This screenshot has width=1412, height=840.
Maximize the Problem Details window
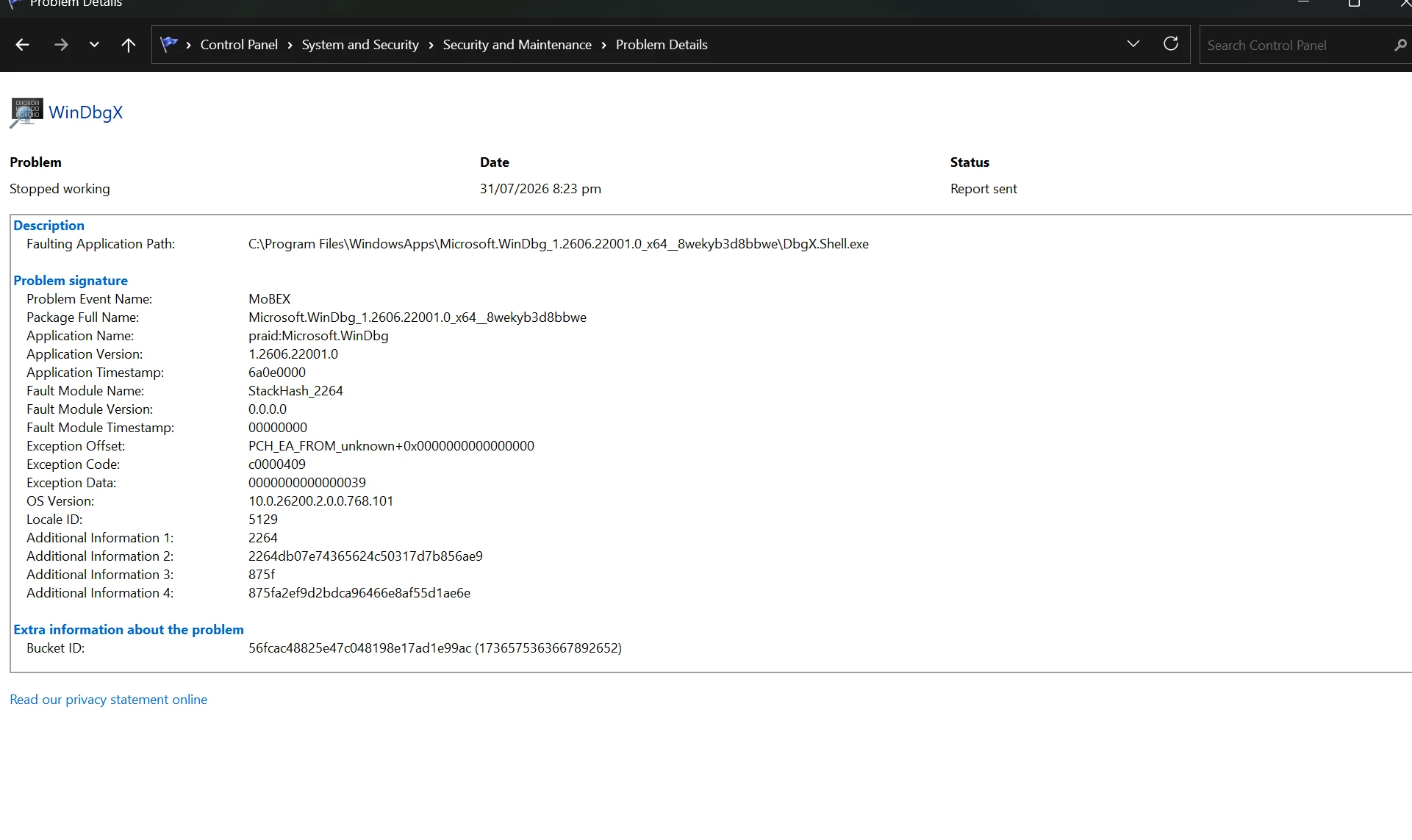1354,4
